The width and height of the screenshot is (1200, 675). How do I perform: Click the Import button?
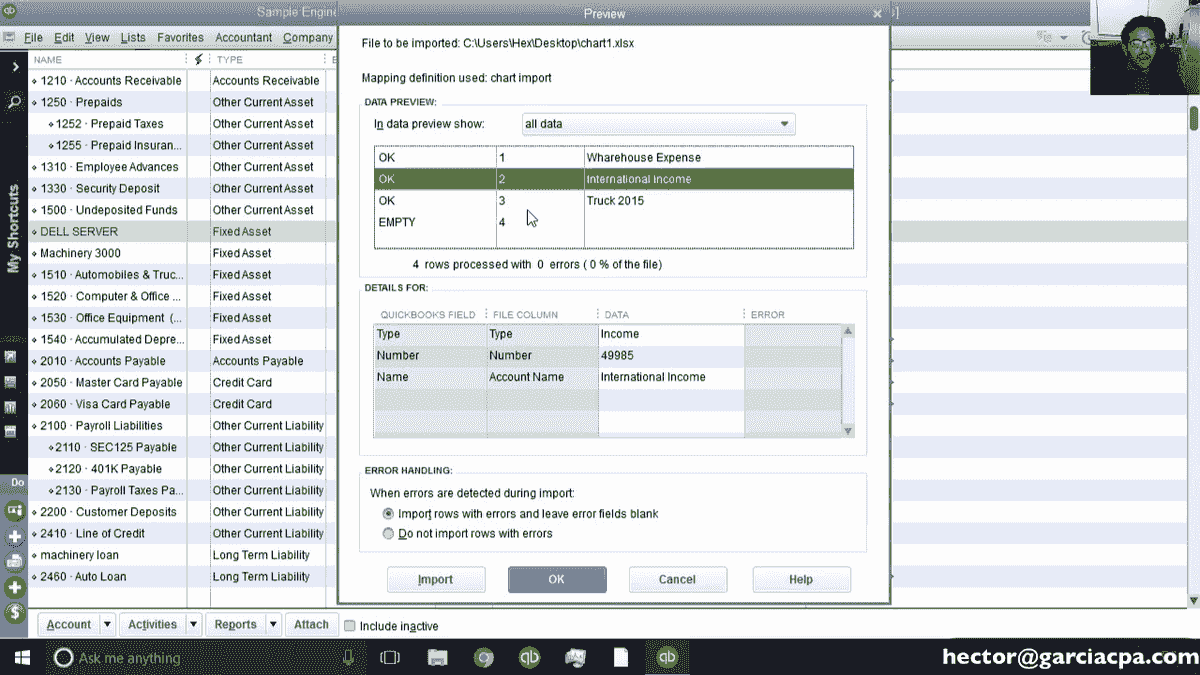pos(436,579)
